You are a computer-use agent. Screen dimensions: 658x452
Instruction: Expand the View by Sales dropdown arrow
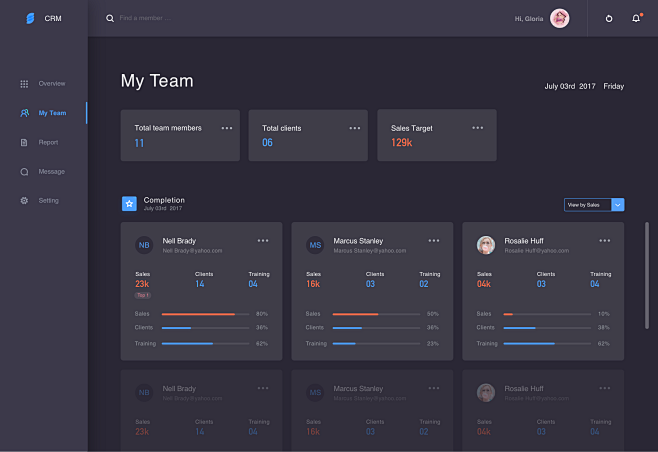618,205
